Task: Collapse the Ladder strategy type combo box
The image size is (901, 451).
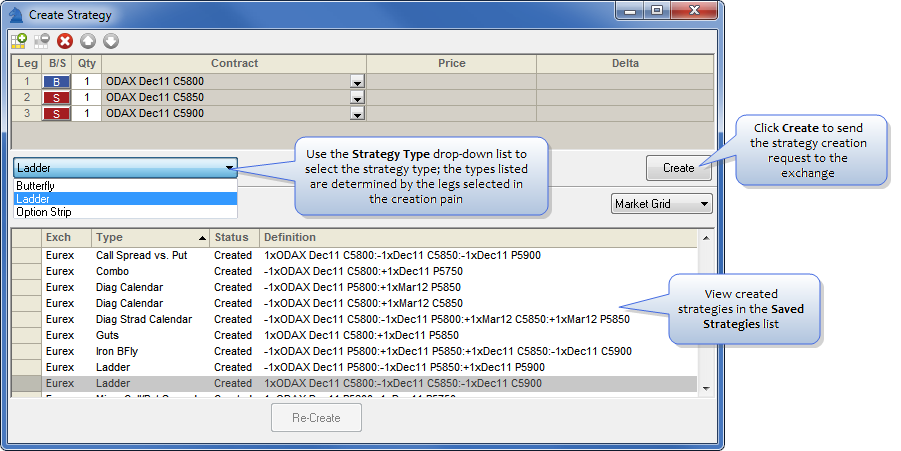Action: [x=125, y=168]
